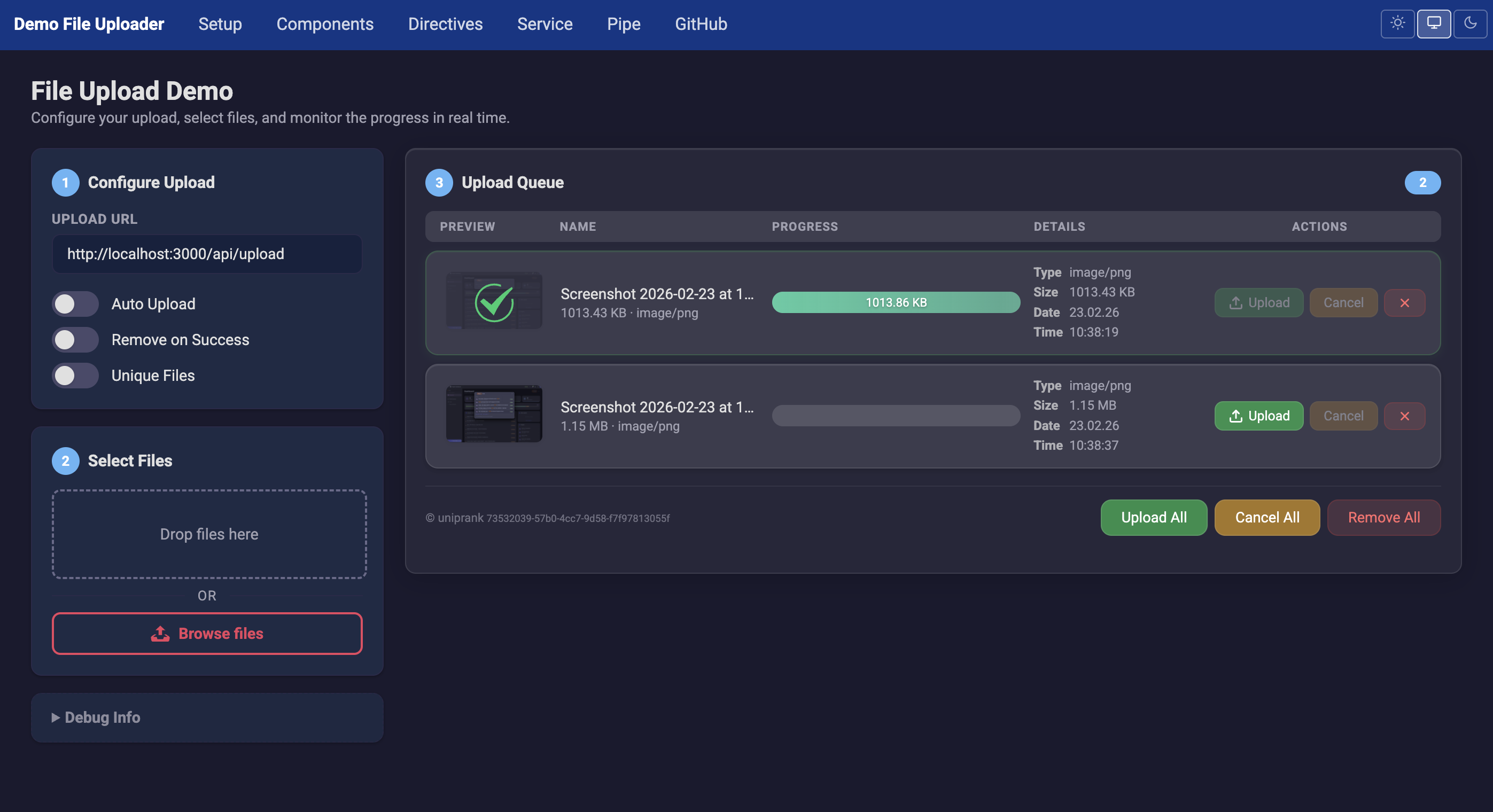Viewport: 1493px width, 812px height.
Task: Enable the Auto Upload toggle
Action: 75,304
